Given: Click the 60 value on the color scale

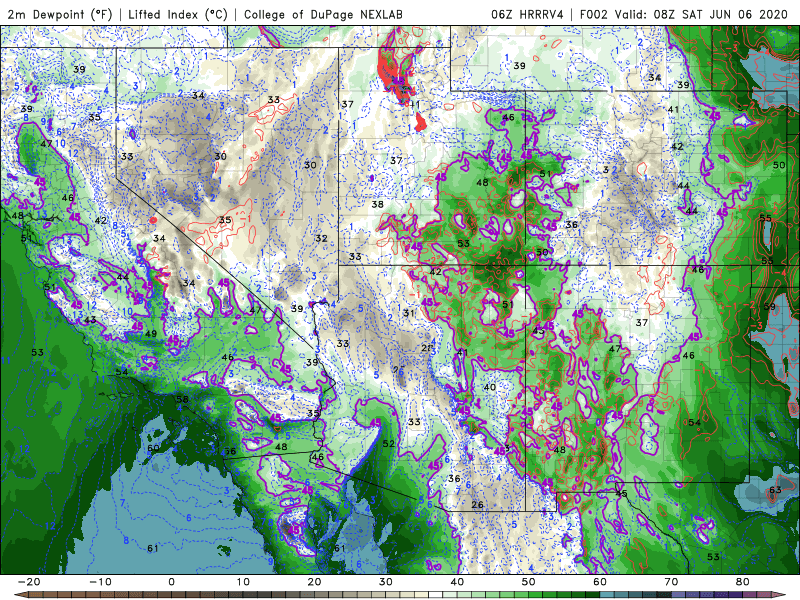Looking at the screenshot, I should (x=600, y=582).
